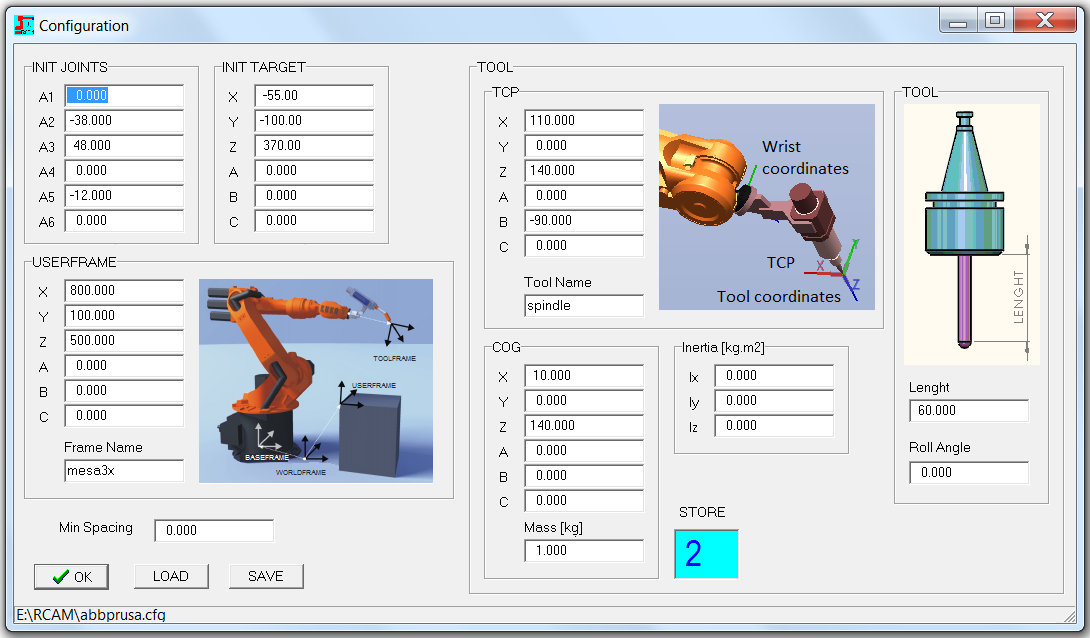Focus the USERFRAME A field

coord(124,366)
